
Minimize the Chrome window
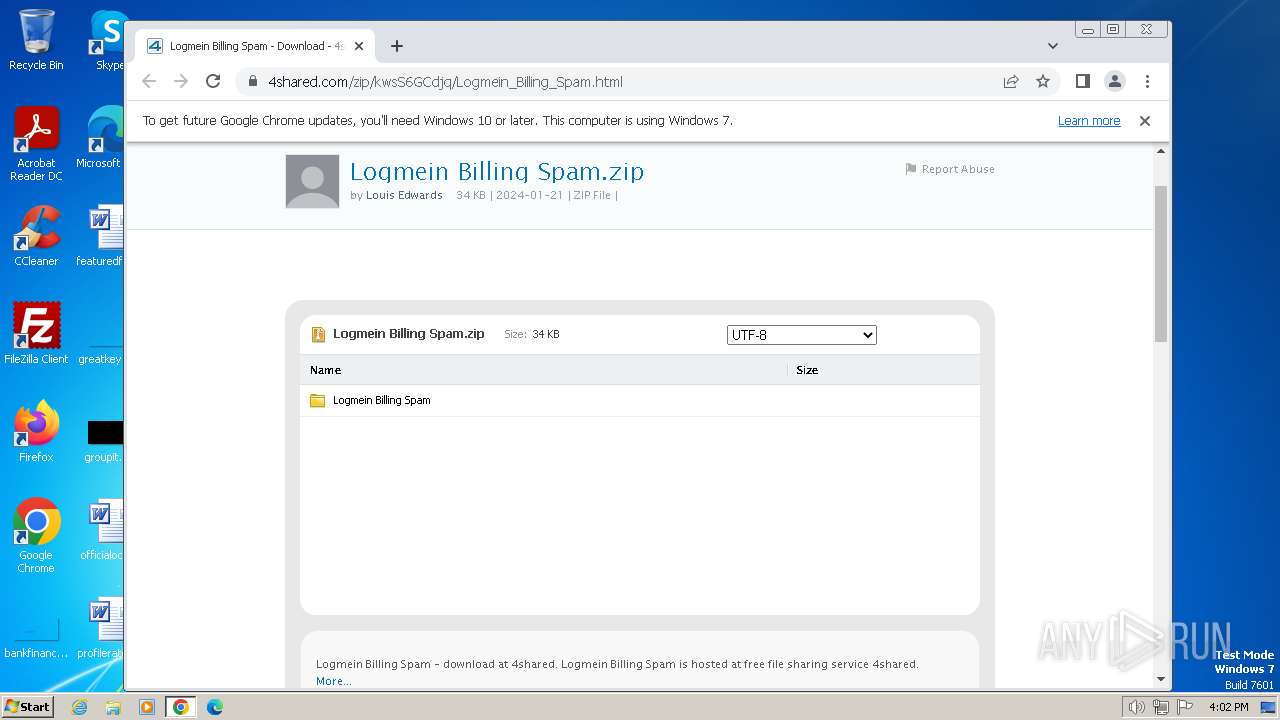[x=1087, y=30]
